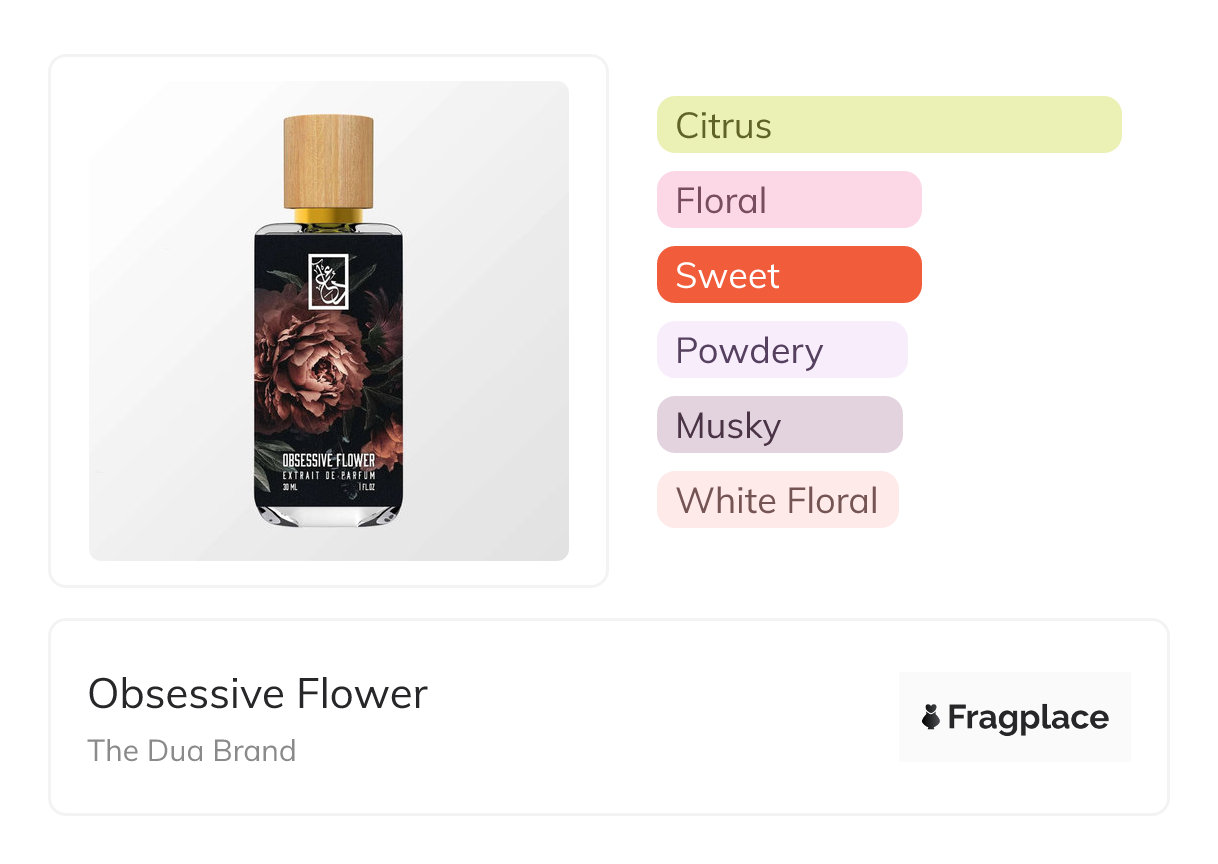Pick the Powdery accord tag
Image resolution: width=1218 pixels, height=864 pixels.
(x=781, y=350)
